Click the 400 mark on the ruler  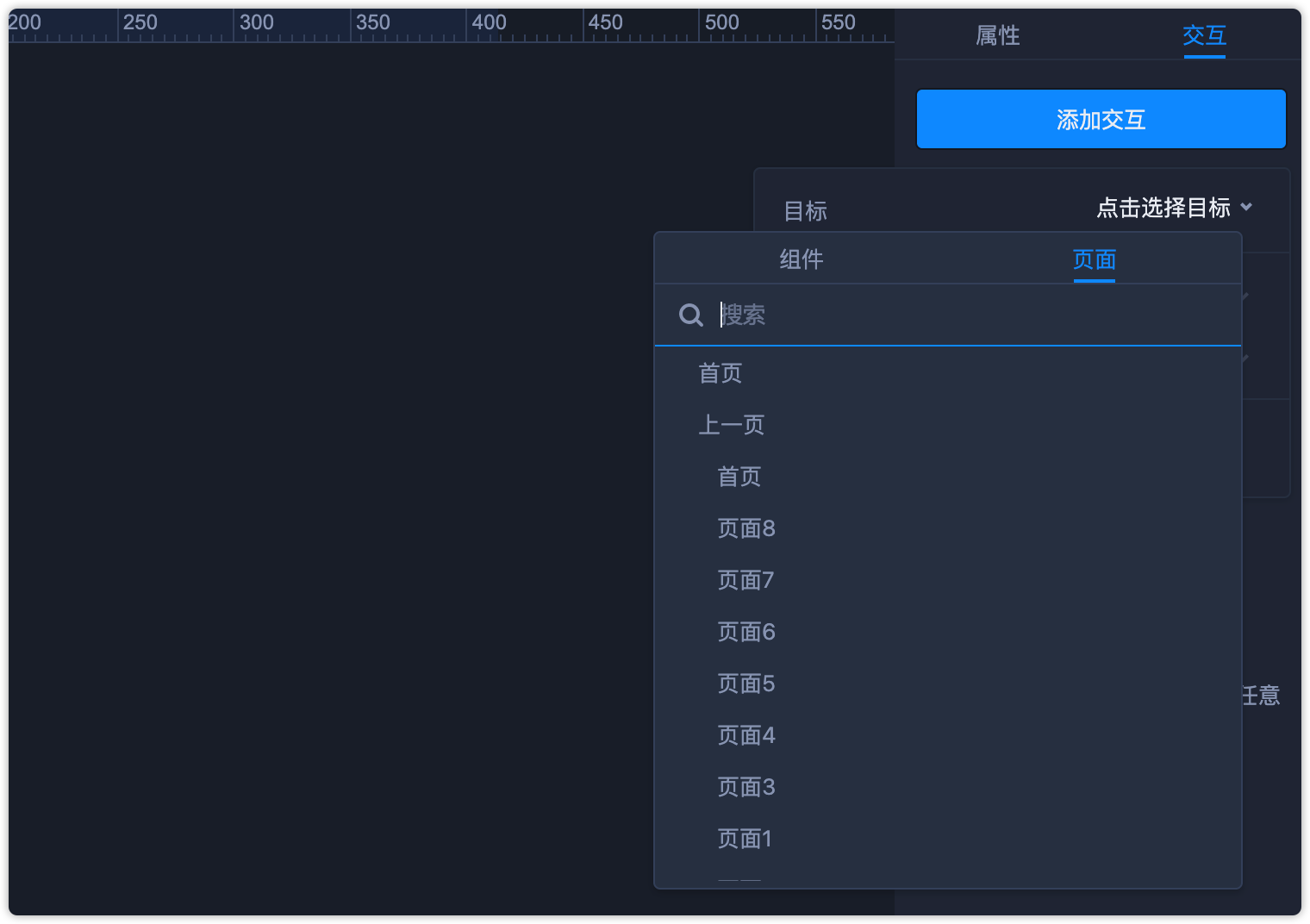[x=489, y=23]
